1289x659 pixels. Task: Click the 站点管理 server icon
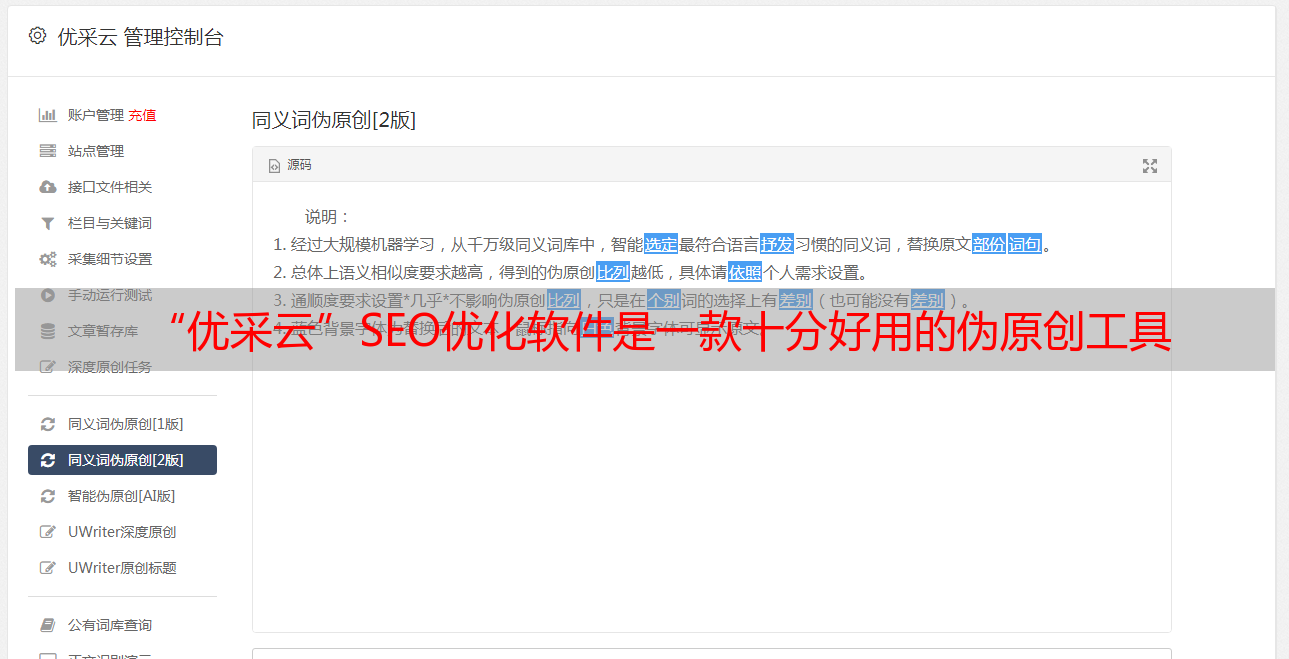[47, 151]
